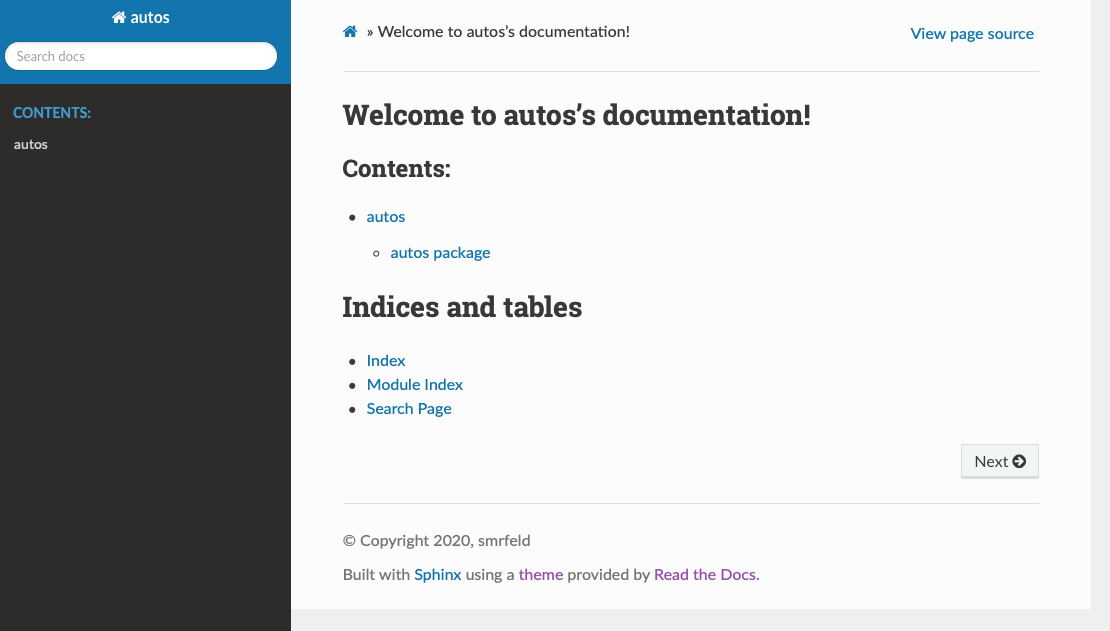Screen dimensions: 1110x631
Task: Go to the Index link
Action: pyautogui.click(x=386, y=361)
